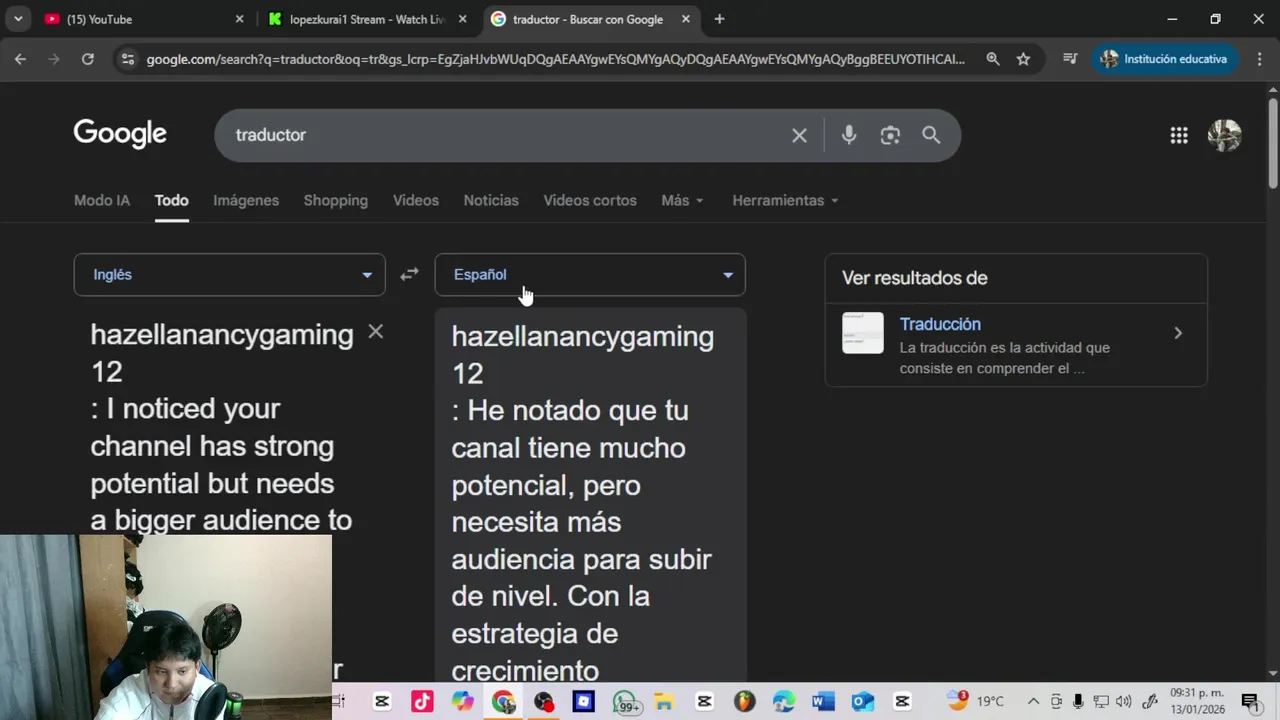1280x720 pixels.
Task: Open the tab search dropdown arrow
Action: (18, 19)
